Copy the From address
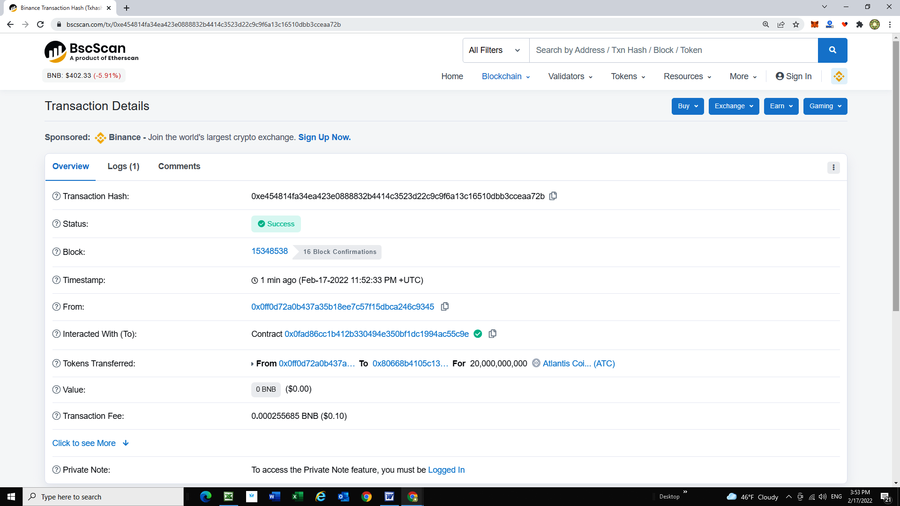 pyautogui.click(x=445, y=307)
